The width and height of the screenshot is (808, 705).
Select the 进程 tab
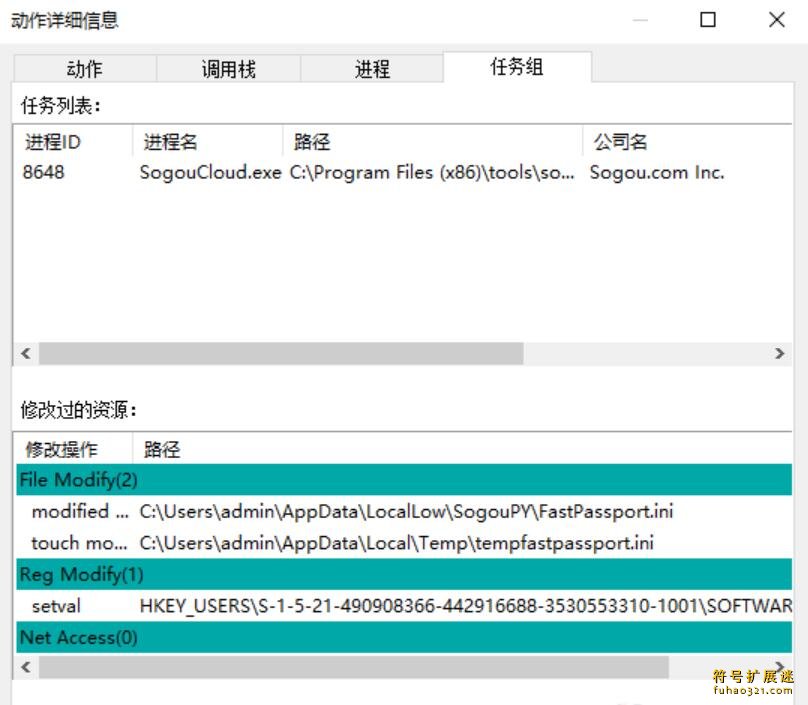[x=372, y=69]
